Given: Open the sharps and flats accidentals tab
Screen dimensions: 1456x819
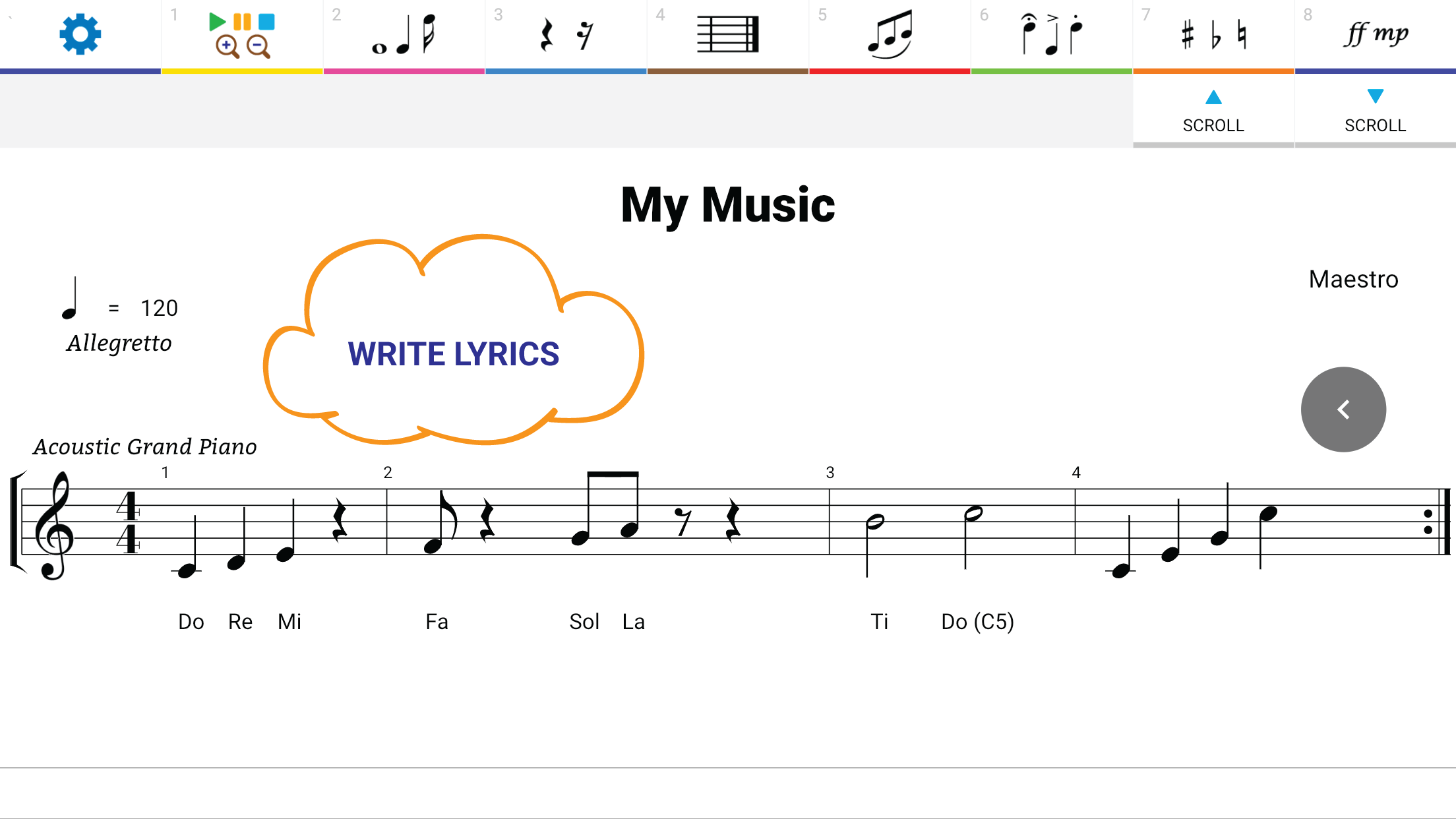Looking at the screenshot, I should [1213, 34].
